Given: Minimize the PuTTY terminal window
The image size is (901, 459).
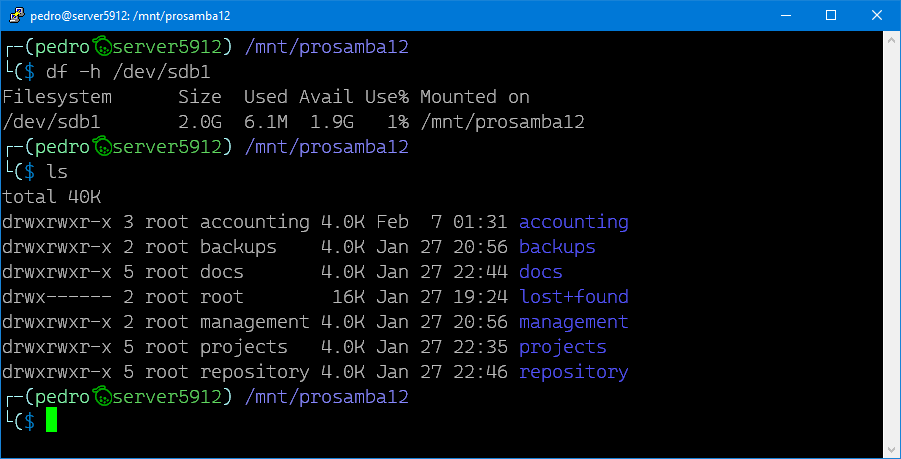Looking at the screenshot, I should click(785, 15).
